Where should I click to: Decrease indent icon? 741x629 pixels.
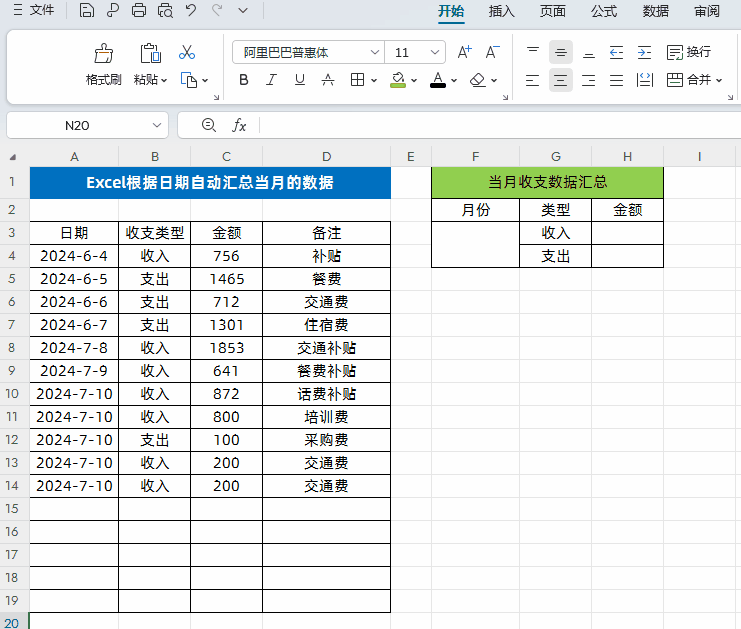[x=616, y=52]
